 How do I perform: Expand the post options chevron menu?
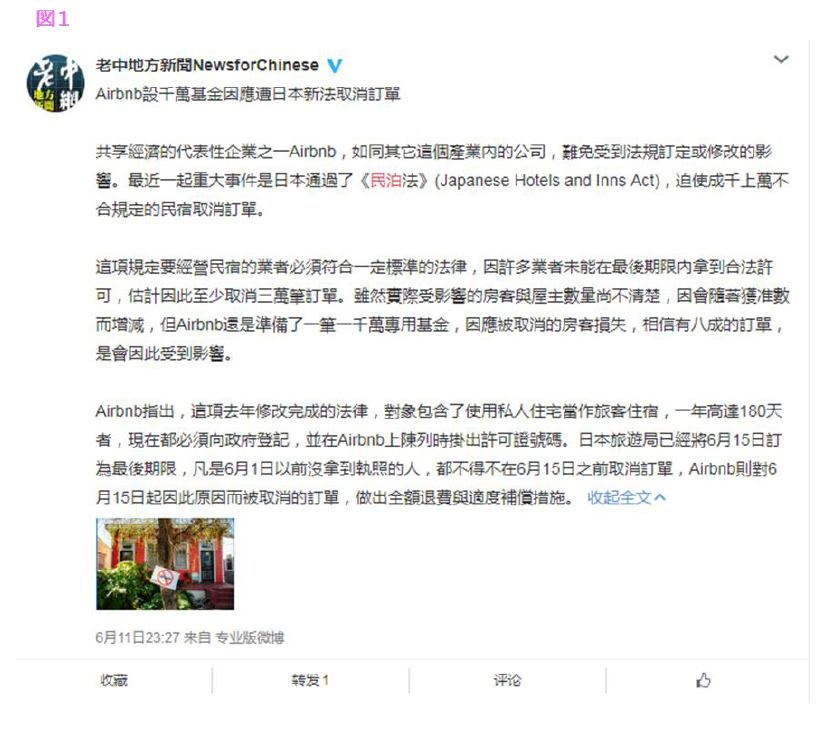[x=781, y=59]
